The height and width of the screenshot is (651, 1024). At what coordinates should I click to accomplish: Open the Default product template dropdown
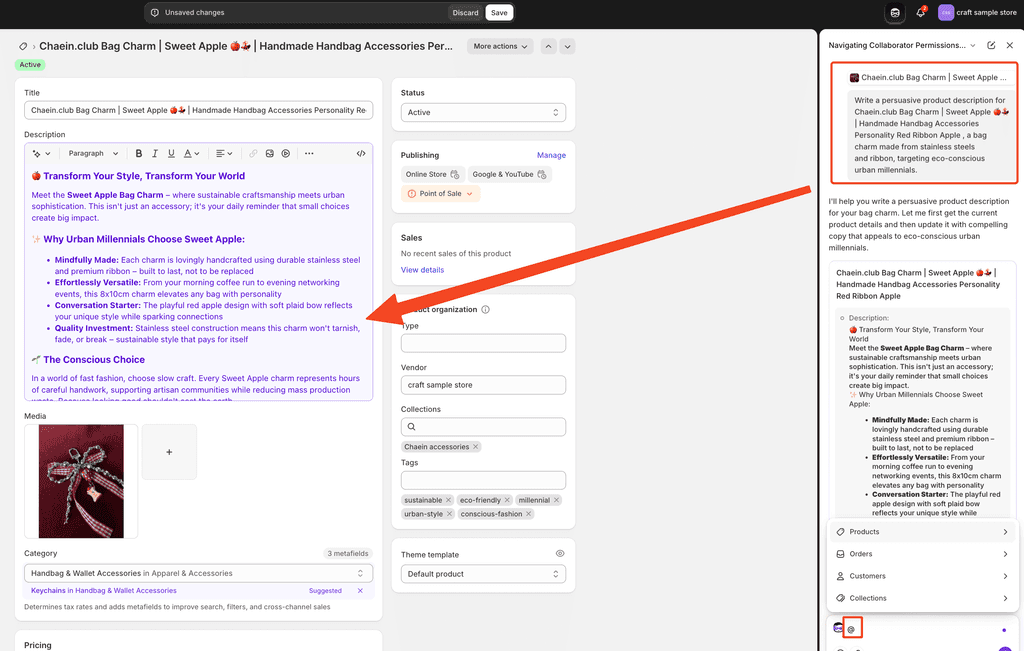point(483,574)
